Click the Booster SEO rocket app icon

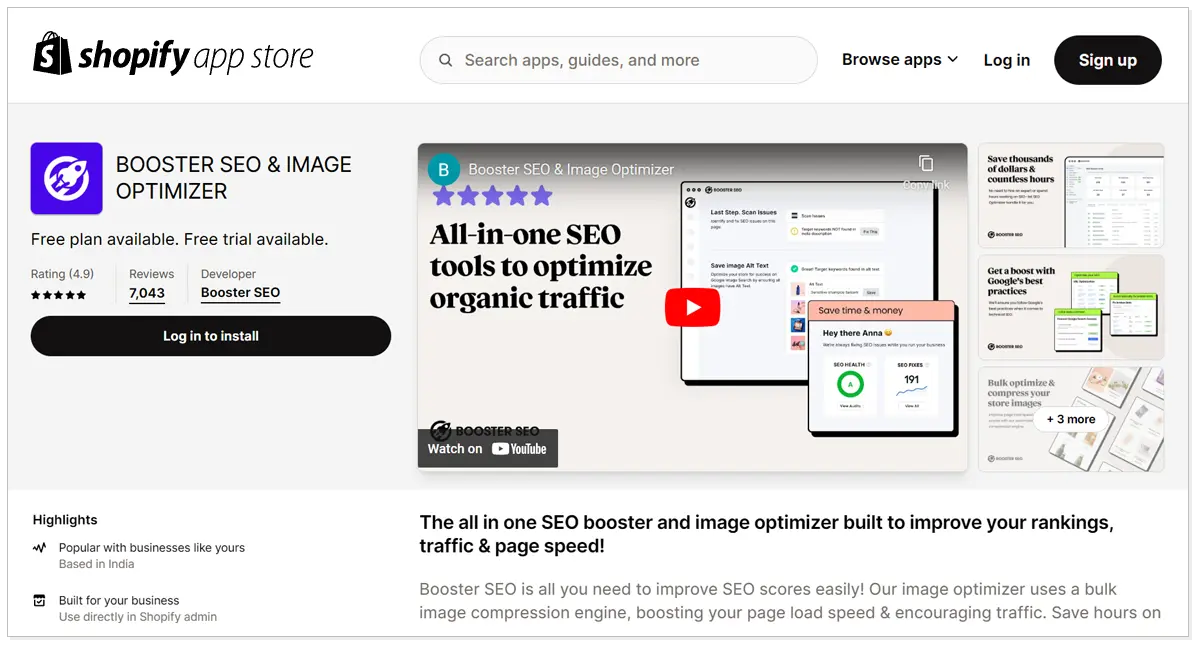tap(67, 178)
